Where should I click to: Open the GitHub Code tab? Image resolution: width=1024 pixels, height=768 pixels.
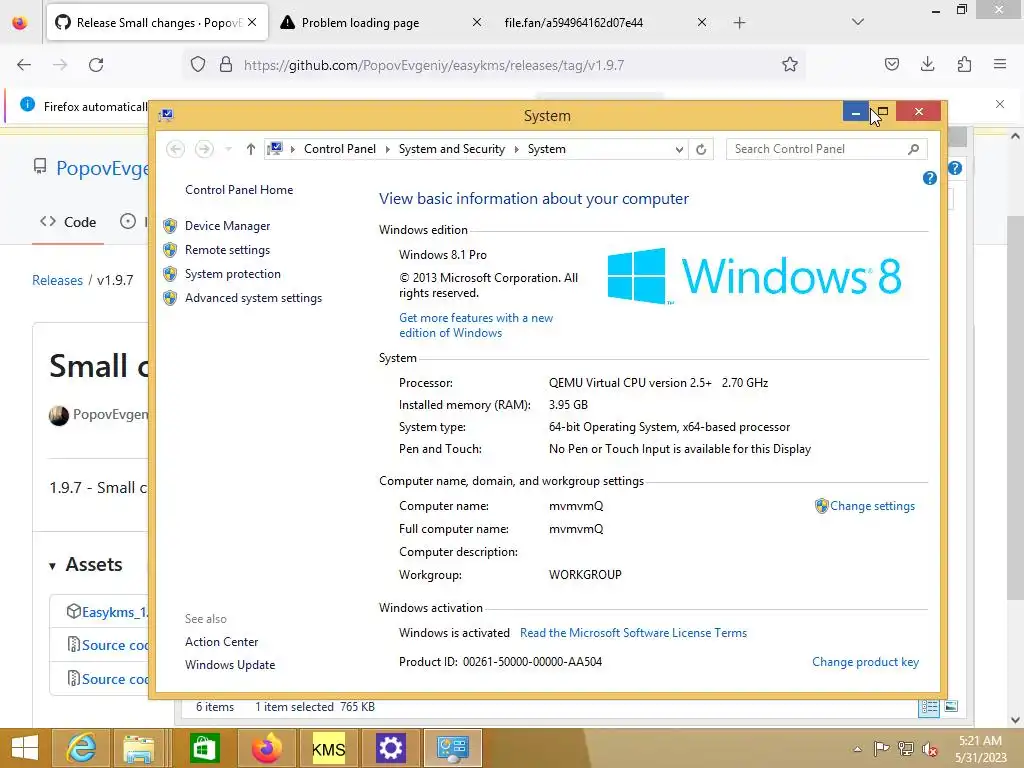[x=68, y=223]
